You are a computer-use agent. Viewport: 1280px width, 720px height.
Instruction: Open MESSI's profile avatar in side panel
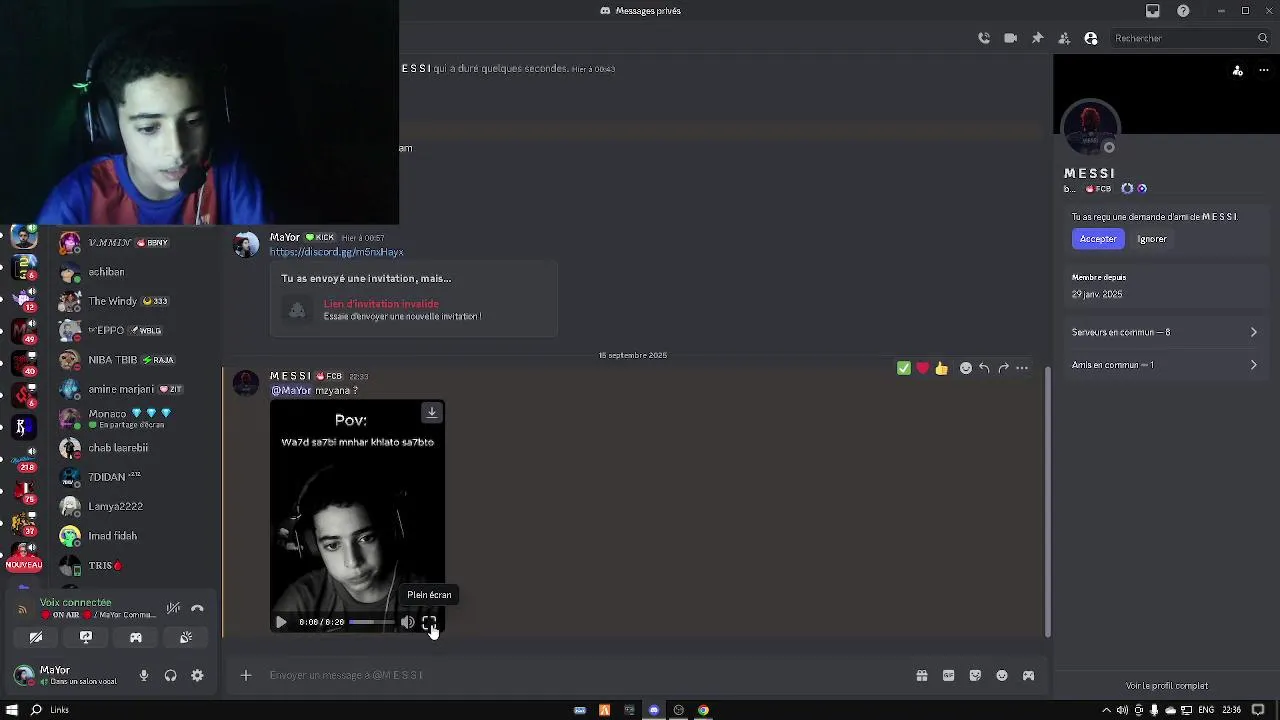click(1090, 128)
